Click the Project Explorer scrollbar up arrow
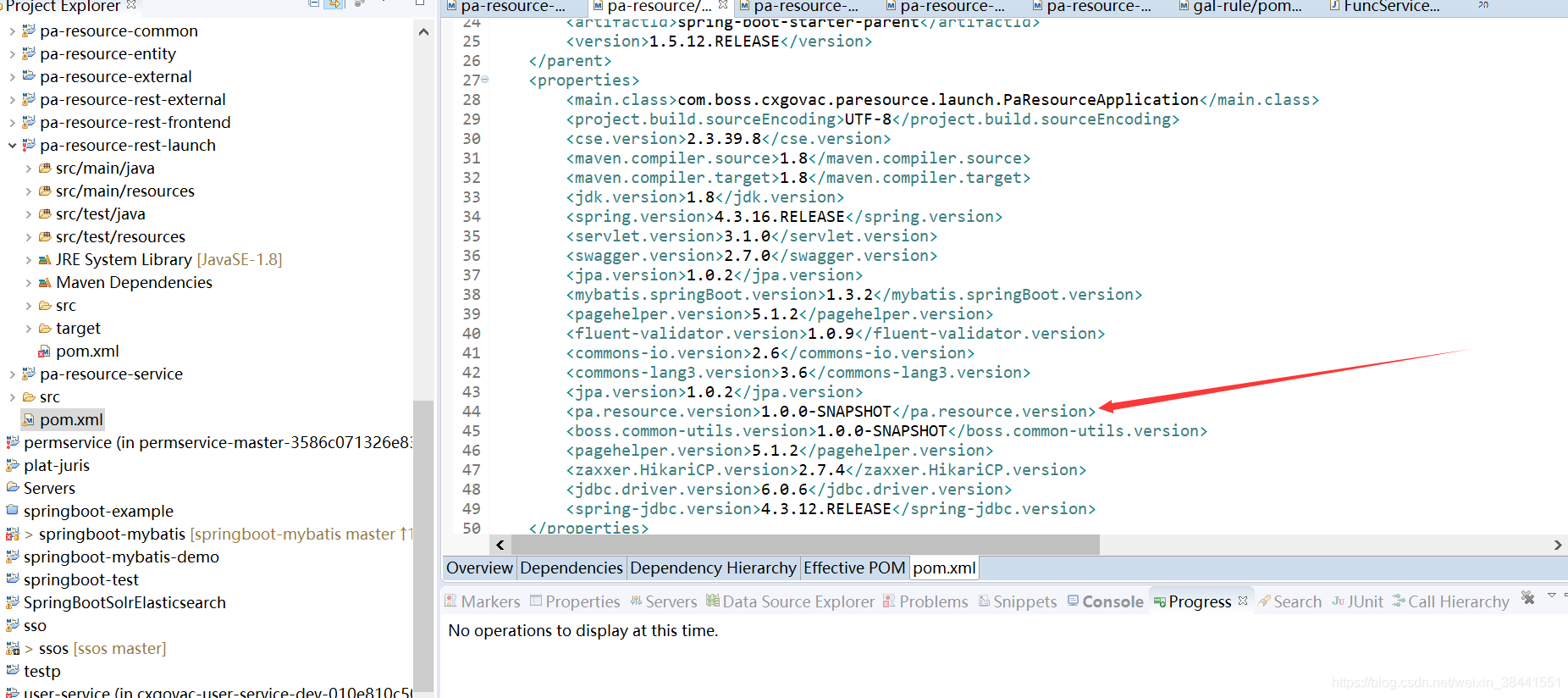 click(423, 32)
